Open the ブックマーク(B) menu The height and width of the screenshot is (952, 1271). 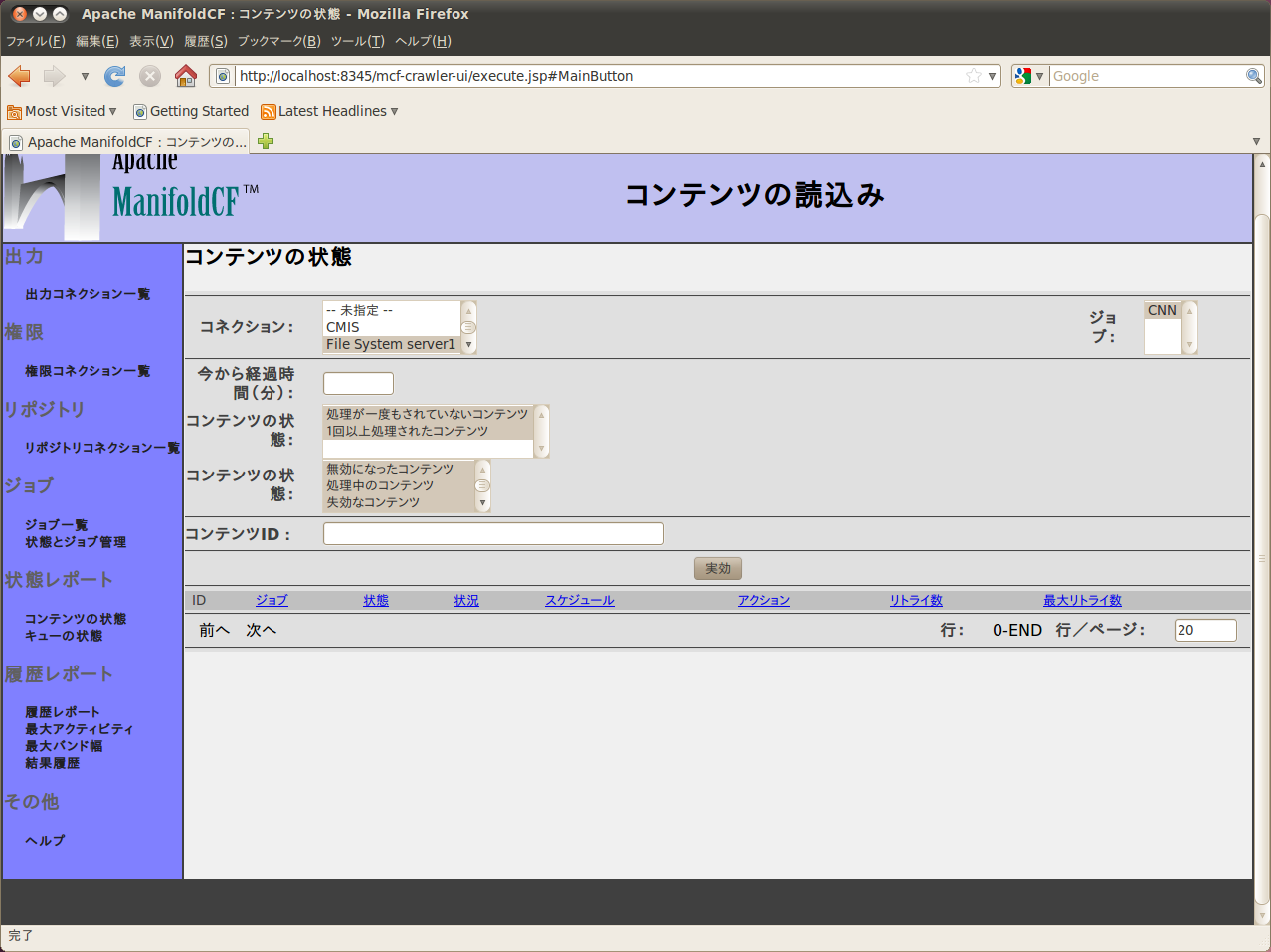pos(278,41)
